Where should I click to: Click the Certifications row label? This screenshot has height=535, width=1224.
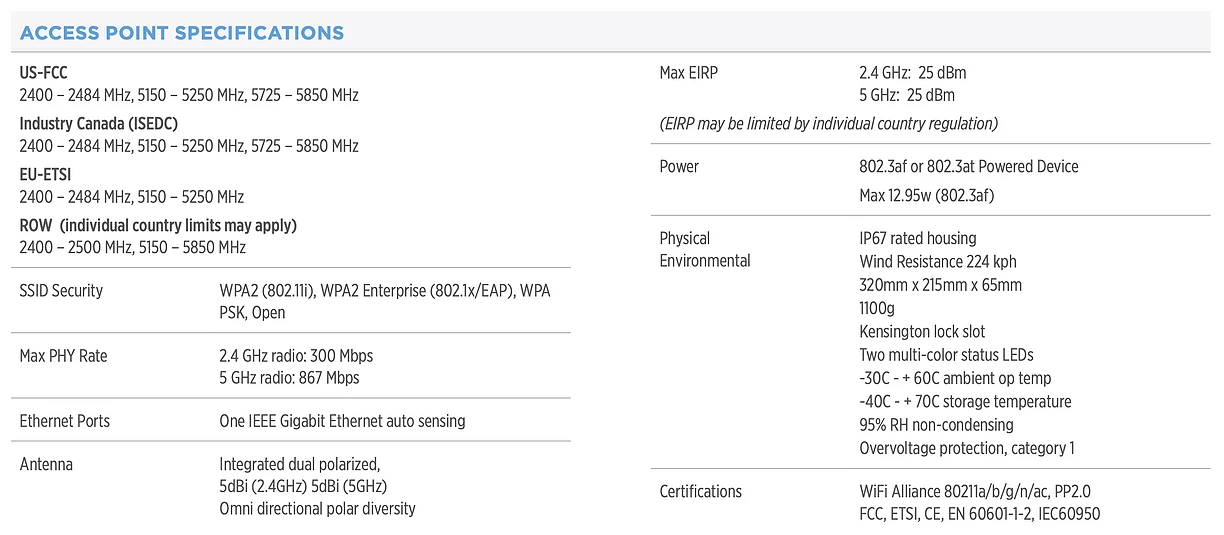coord(700,491)
